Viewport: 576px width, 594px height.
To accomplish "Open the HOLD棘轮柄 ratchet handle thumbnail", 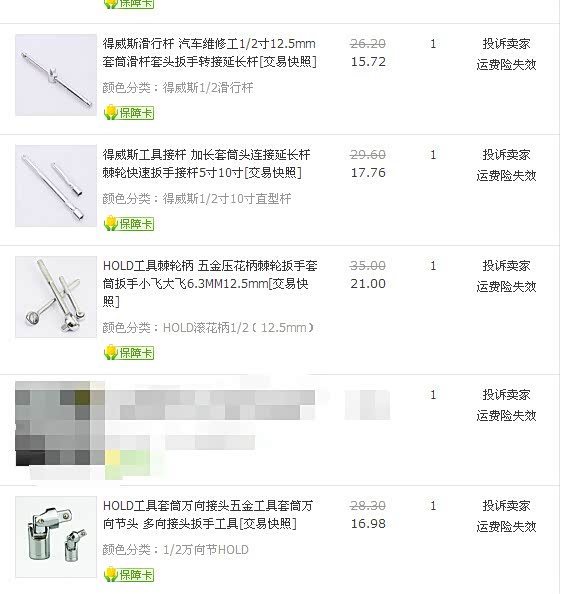I will pos(56,297).
